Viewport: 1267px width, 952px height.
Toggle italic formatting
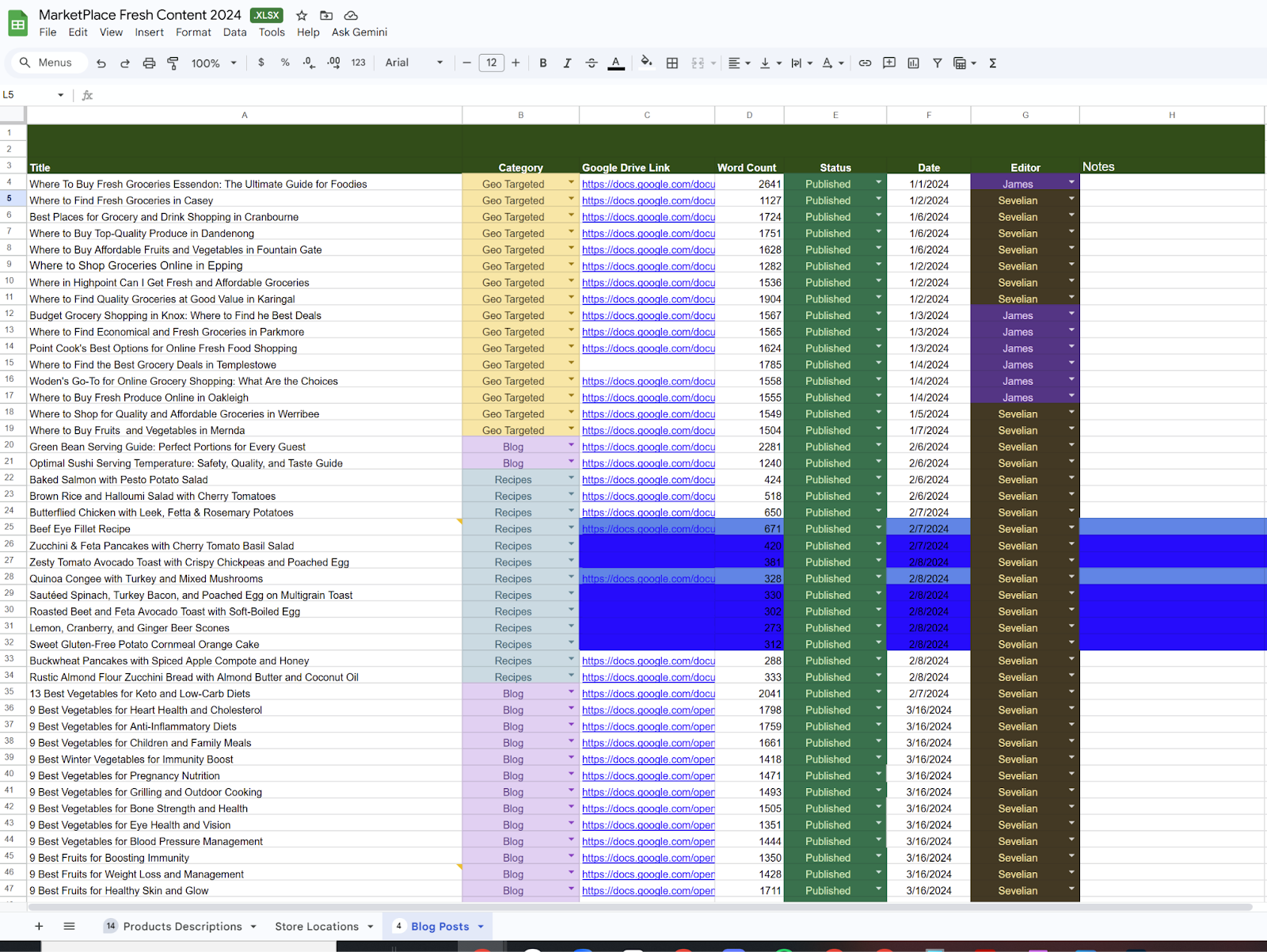click(x=567, y=63)
